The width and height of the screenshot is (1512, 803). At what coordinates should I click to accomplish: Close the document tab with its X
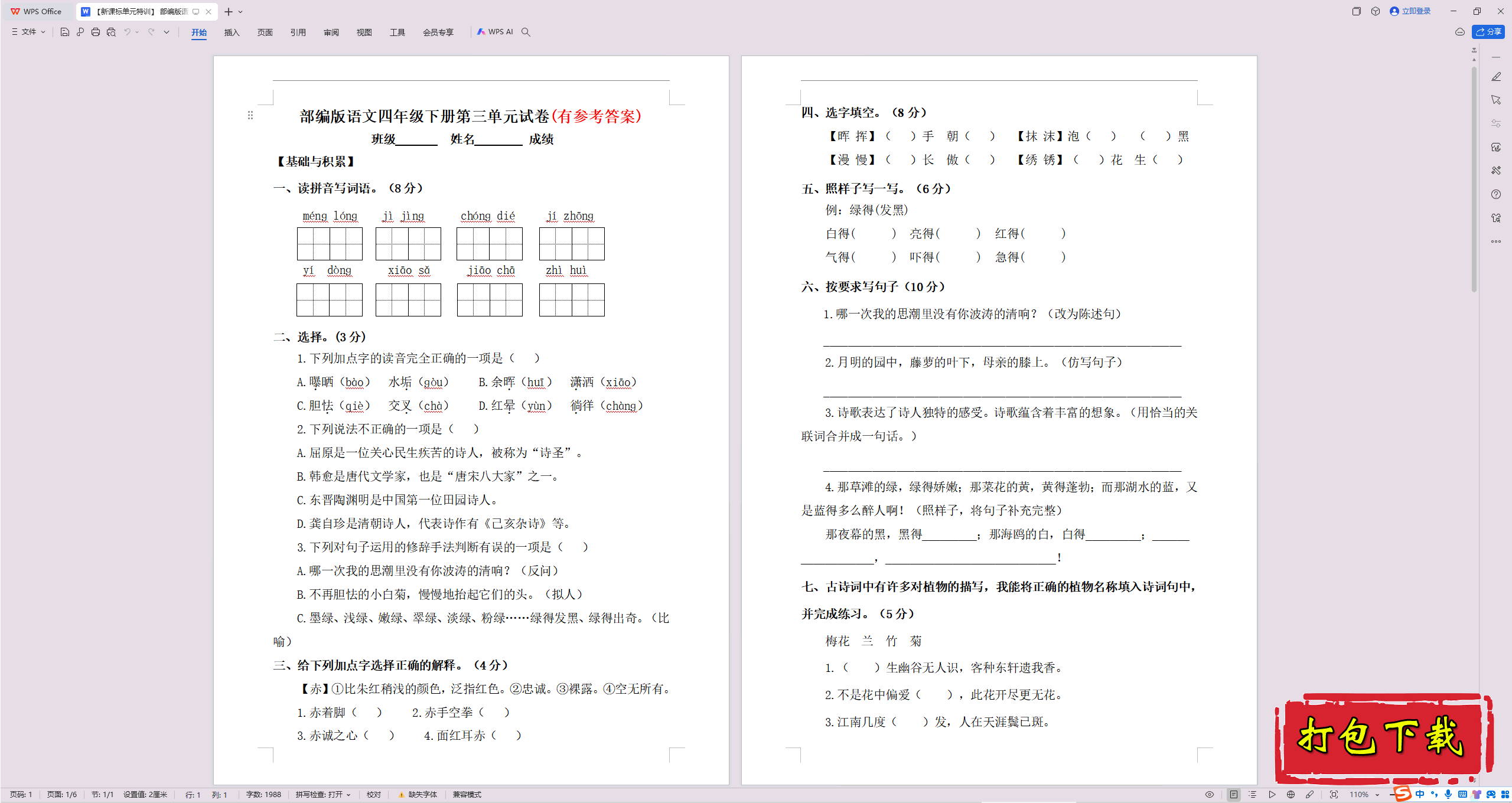pyautogui.click(x=208, y=12)
